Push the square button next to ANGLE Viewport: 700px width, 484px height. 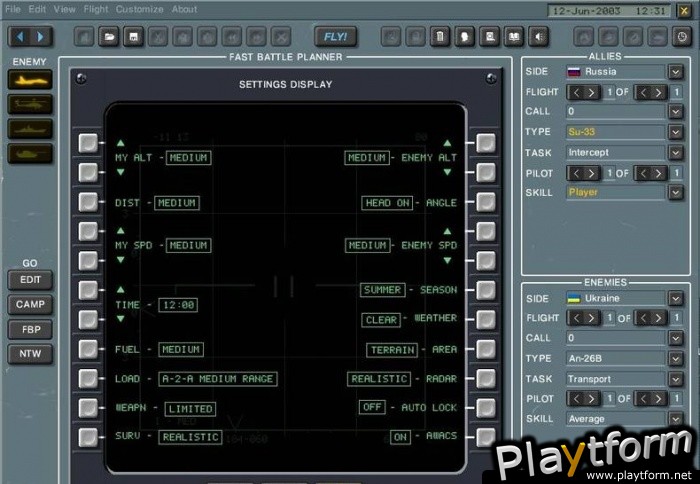tap(486, 202)
